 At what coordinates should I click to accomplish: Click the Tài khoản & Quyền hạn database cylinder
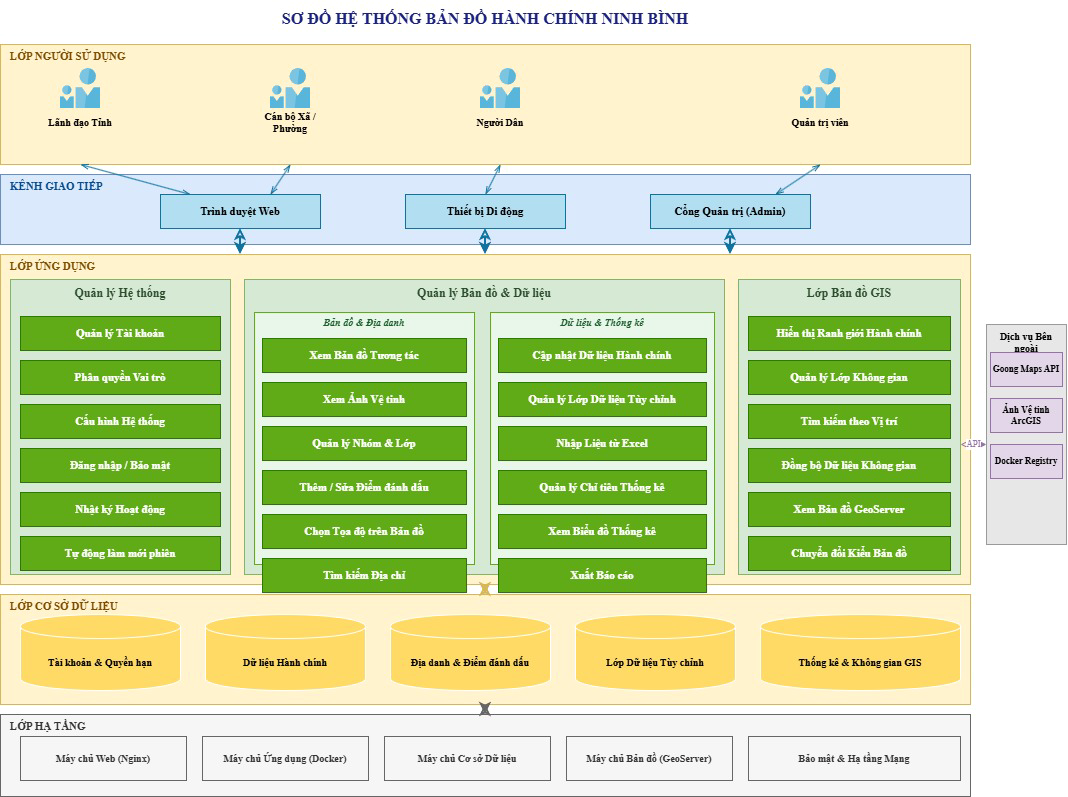(x=101, y=653)
